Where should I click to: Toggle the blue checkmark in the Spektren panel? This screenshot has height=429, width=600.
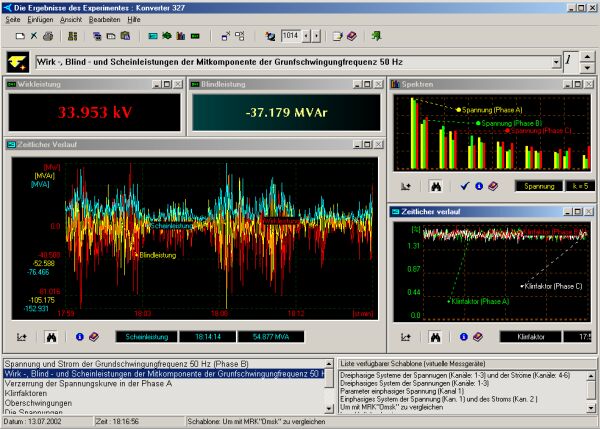click(x=465, y=185)
